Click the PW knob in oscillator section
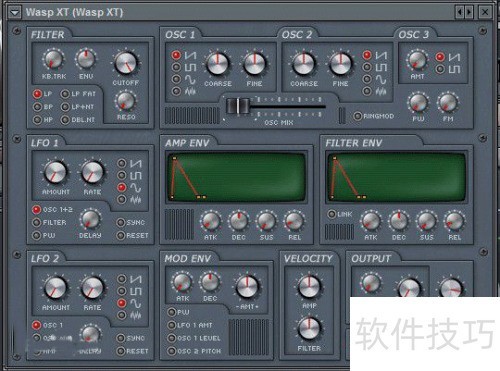Screen dimensions: 500x371 (418, 103)
